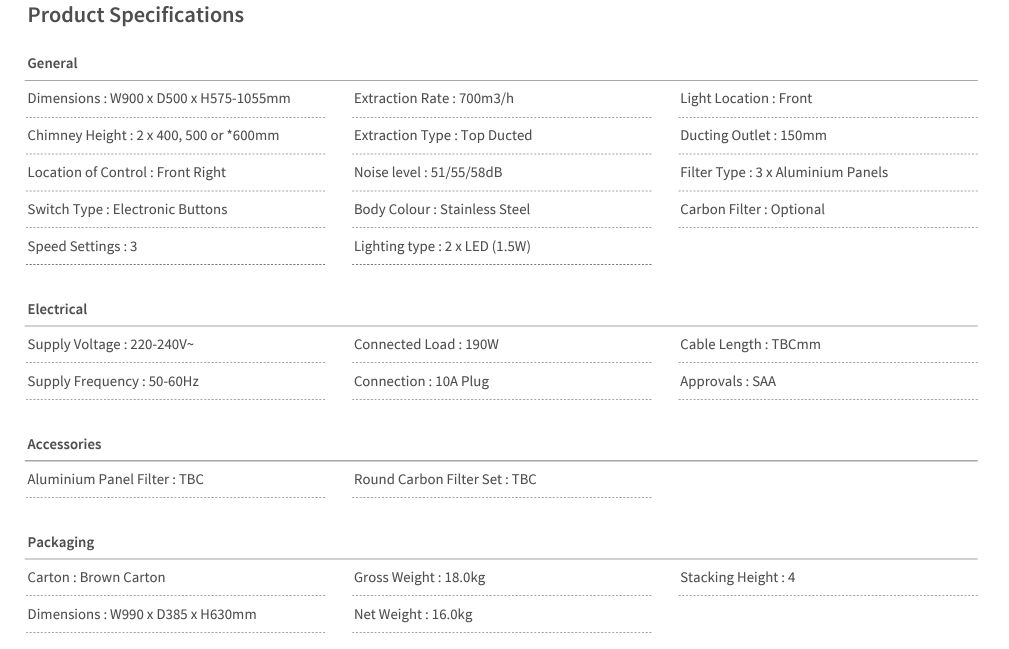Click the Carton Brown Carton entry
Image resolution: width=1009 pixels, height=649 pixels.
tap(96, 577)
